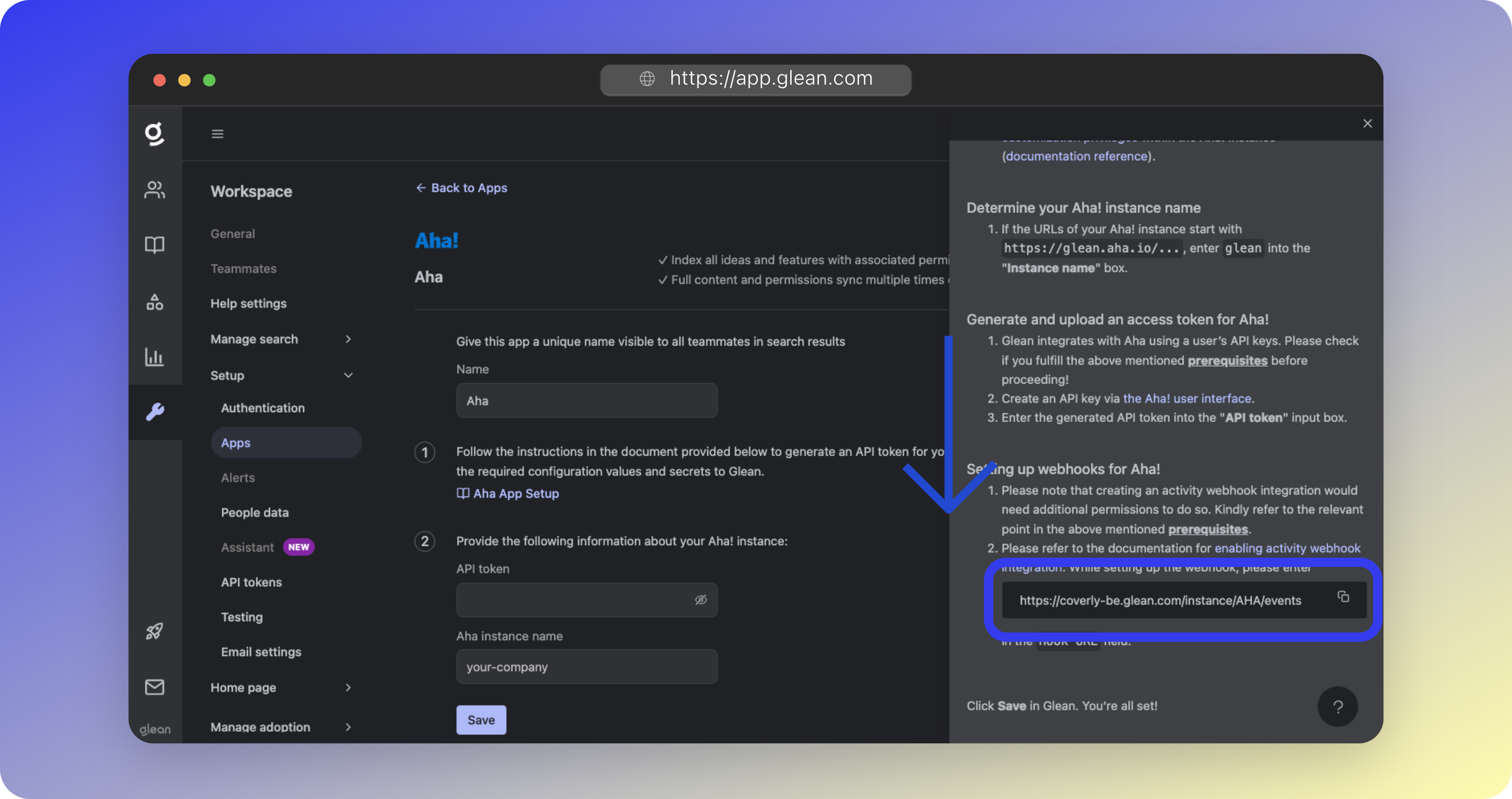Go Back to Apps link

pyautogui.click(x=461, y=188)
